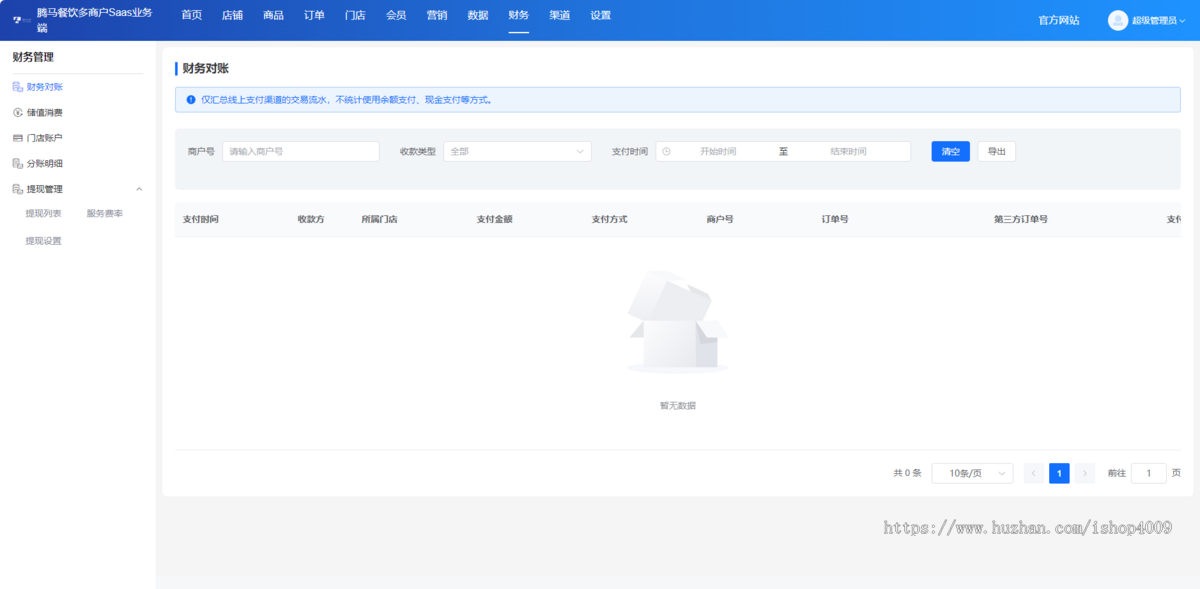Click the 收款方 column header
Viewport: 1200px width, 589px height.
(311, 219)
